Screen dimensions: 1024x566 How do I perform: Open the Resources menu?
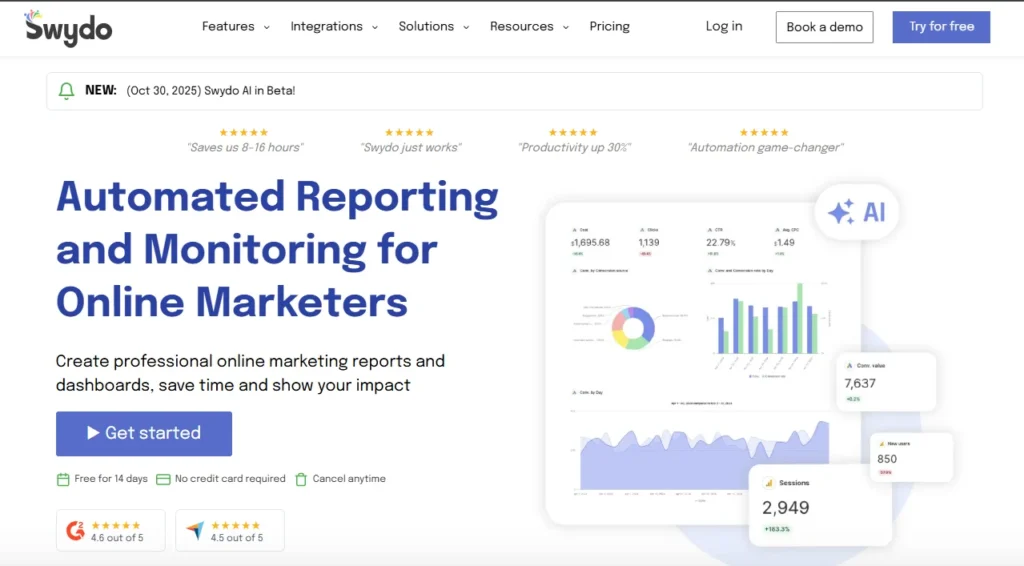point(521,26)
